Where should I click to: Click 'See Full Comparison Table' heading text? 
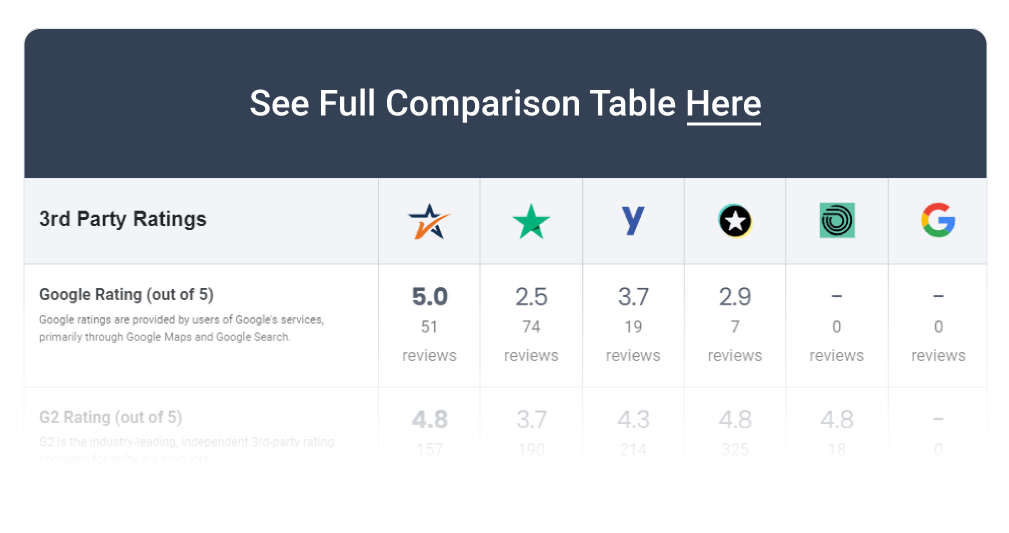463,104
